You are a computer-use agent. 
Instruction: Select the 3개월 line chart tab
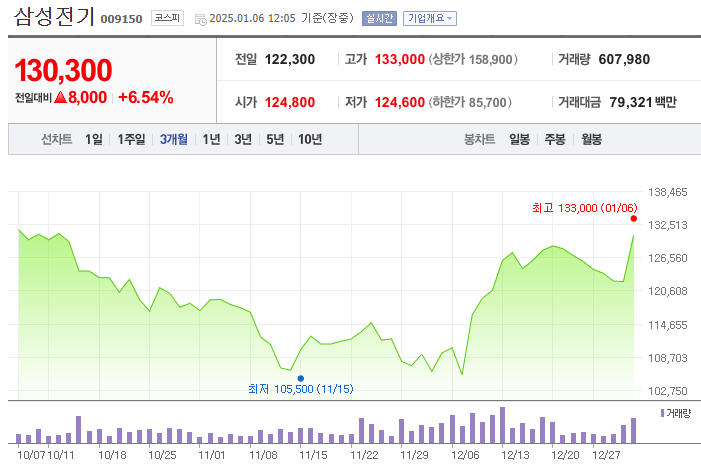click(x=173, y=139)
